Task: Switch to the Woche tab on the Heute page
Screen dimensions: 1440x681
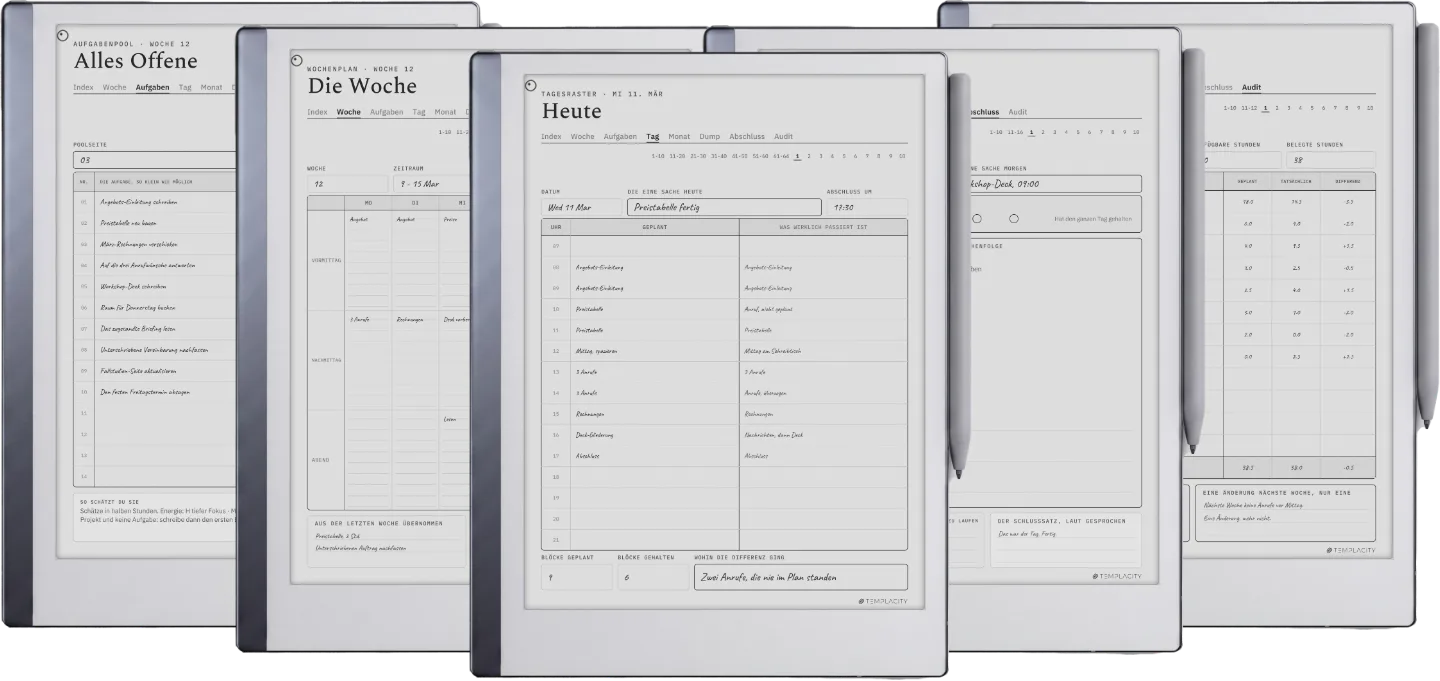Action: point(582,136)
